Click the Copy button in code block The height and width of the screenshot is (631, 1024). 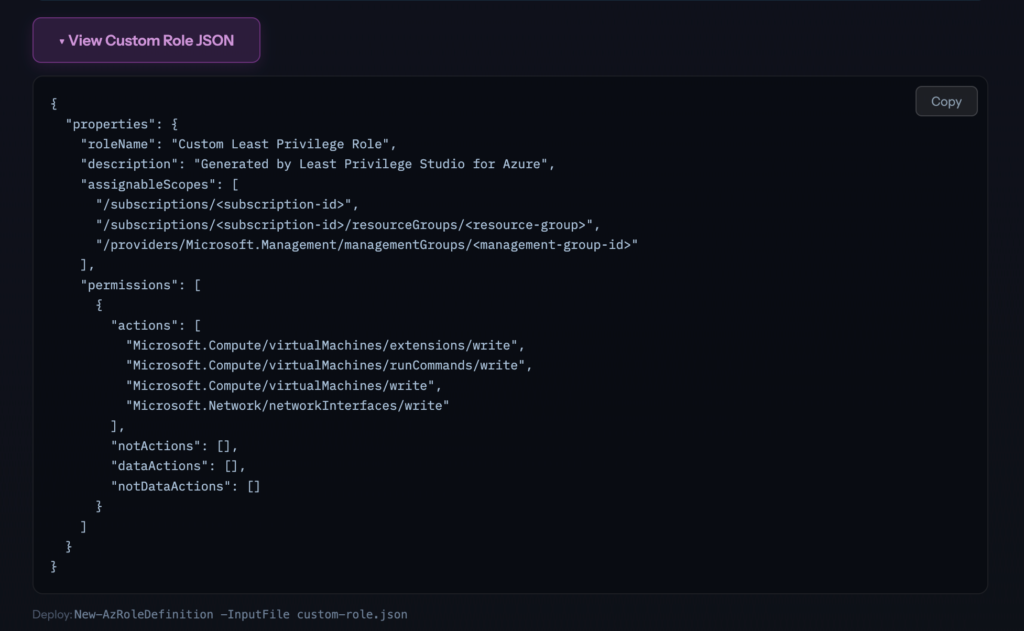945,101
